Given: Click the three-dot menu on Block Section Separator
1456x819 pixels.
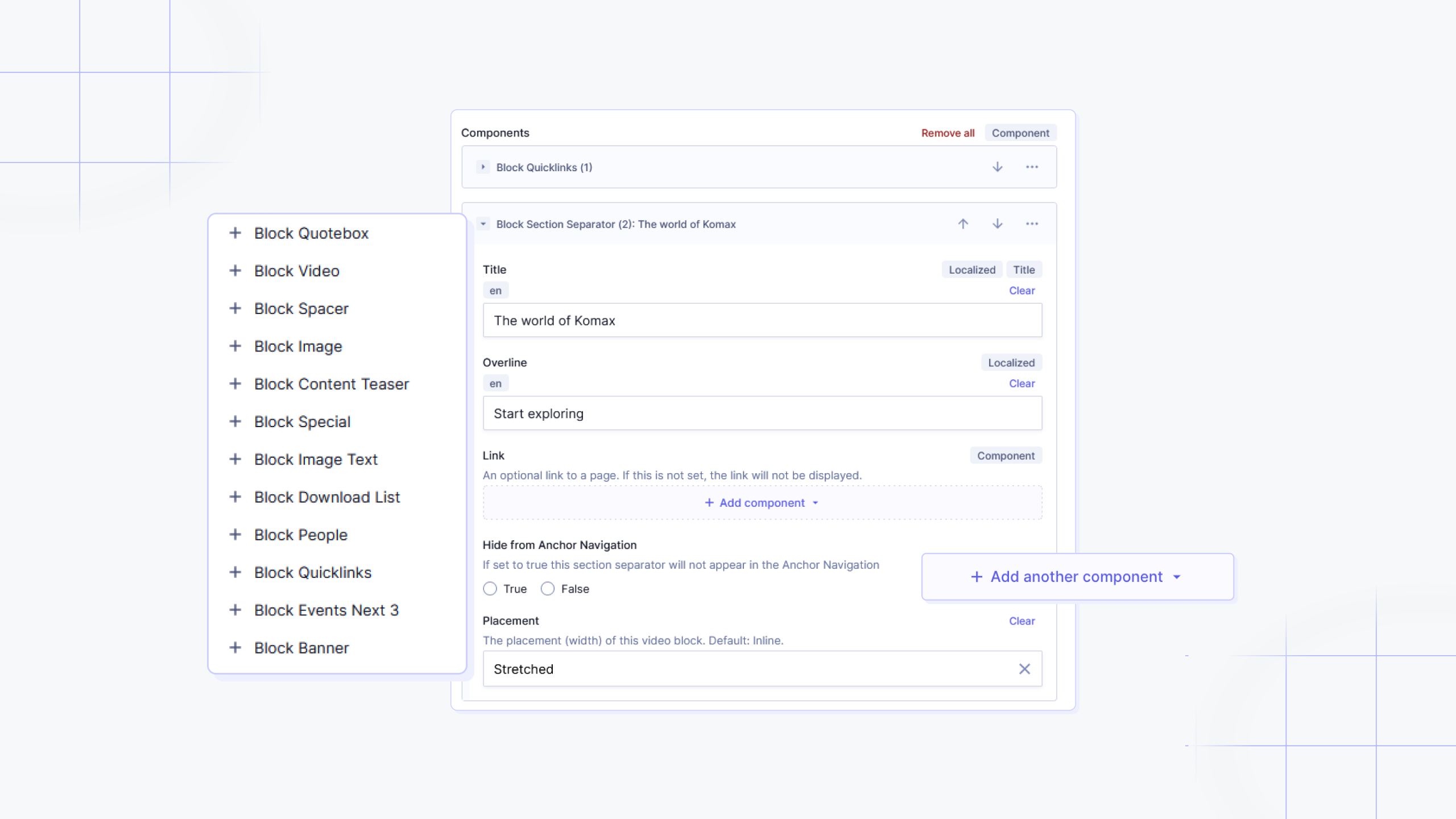Looking at the screenshot, I should 1032,223.
